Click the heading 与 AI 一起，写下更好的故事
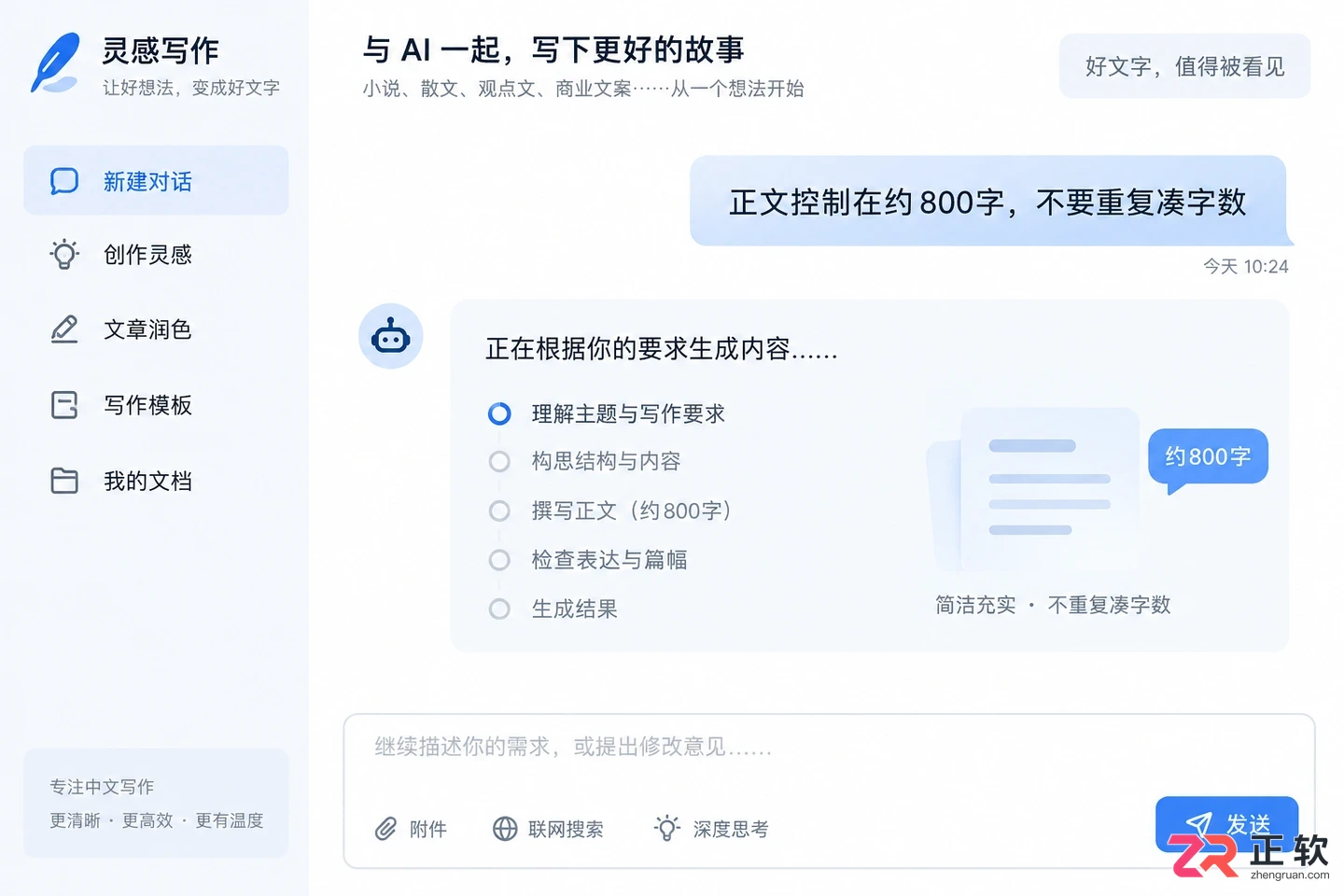The image size is (1344, 896). point(553,49)
